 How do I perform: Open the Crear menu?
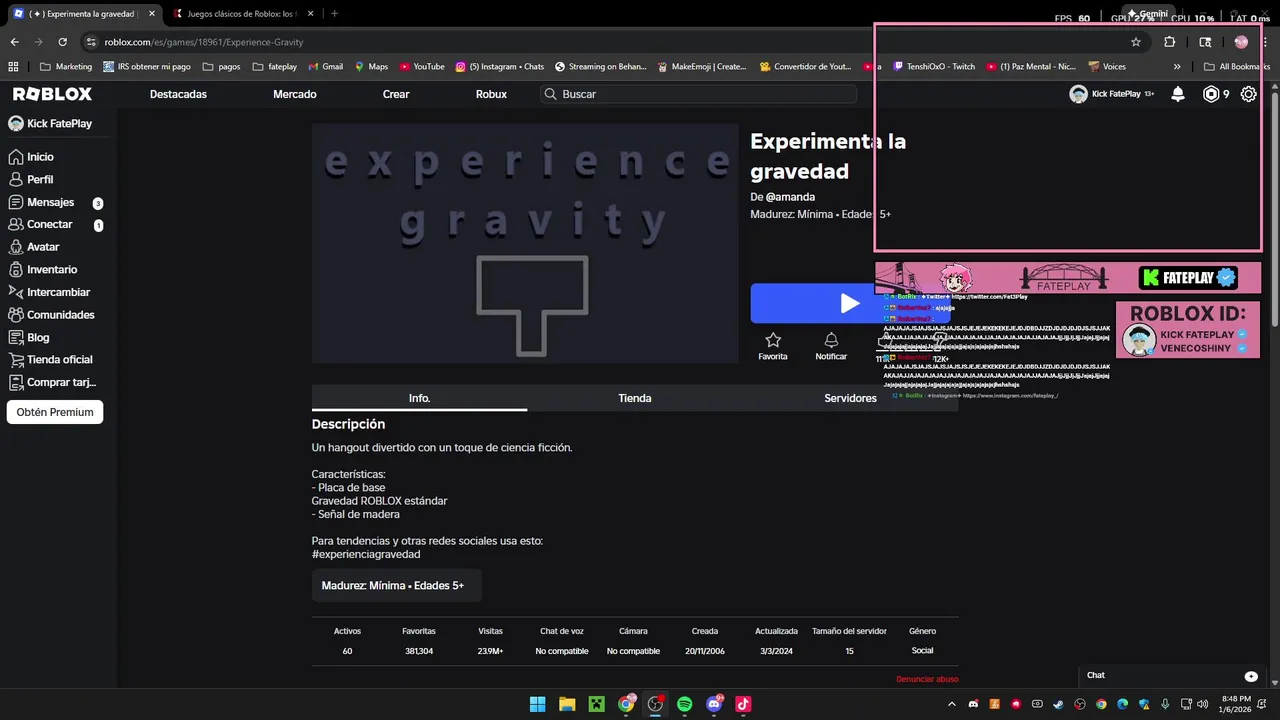[396, 94]
